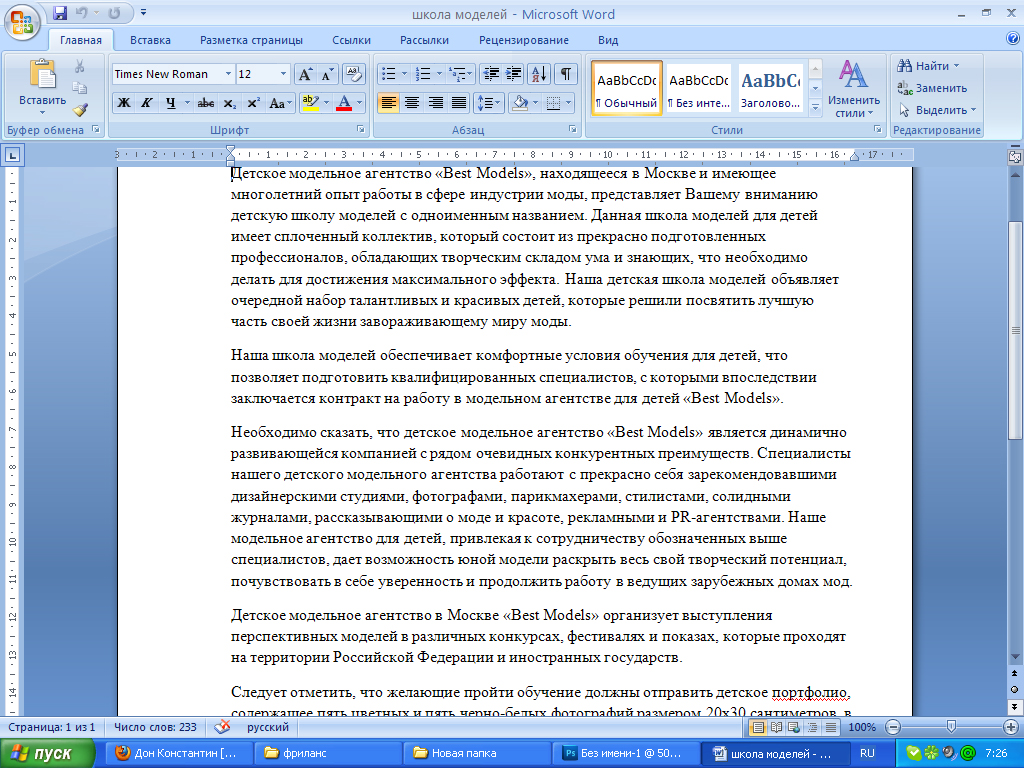Save document with the floppy disk icon
Viewport: 1024px width, 768px height.
pos(60,13)
